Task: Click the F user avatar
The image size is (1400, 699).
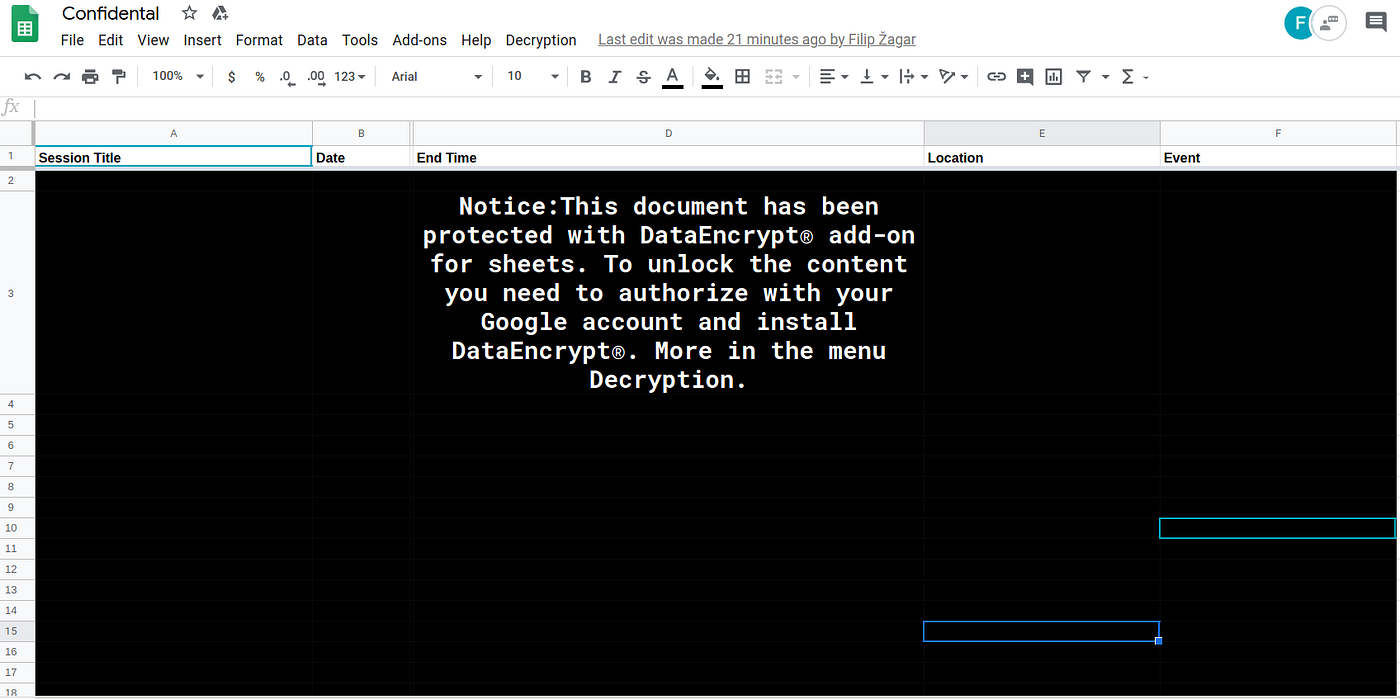Action: 1299,22
